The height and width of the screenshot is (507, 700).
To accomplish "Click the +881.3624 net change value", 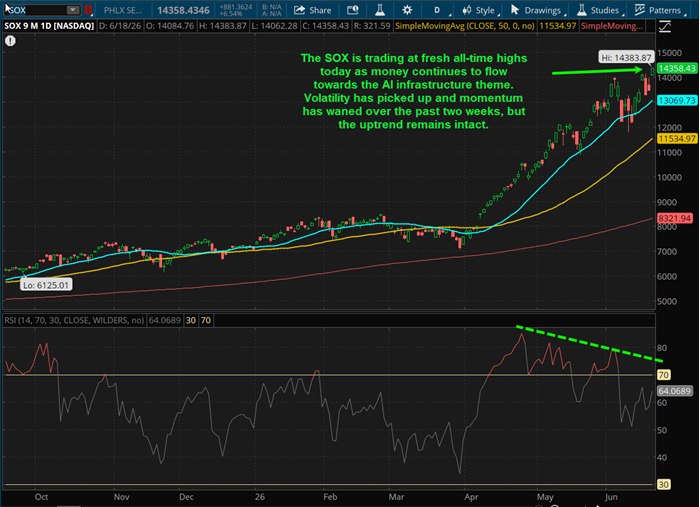I will (236, 7).
